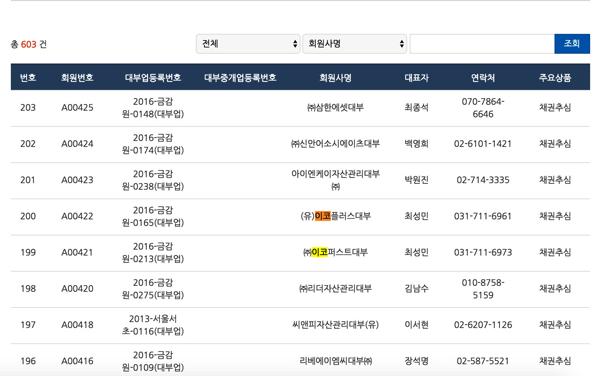The height and width of the screenshot is (376, 599).
Task: Click registration number 2016-금감원-0148(대부업)
Action: coord(153,108)
